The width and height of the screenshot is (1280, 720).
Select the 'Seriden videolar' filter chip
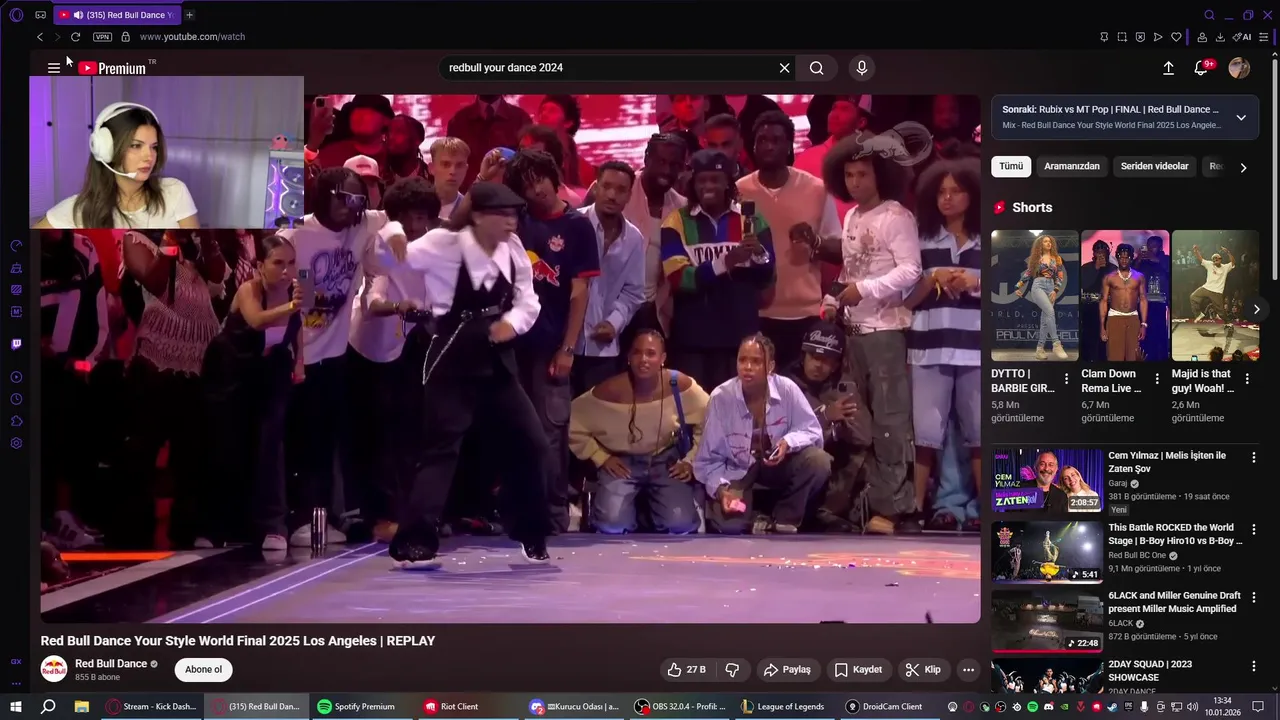[1155, 166]
